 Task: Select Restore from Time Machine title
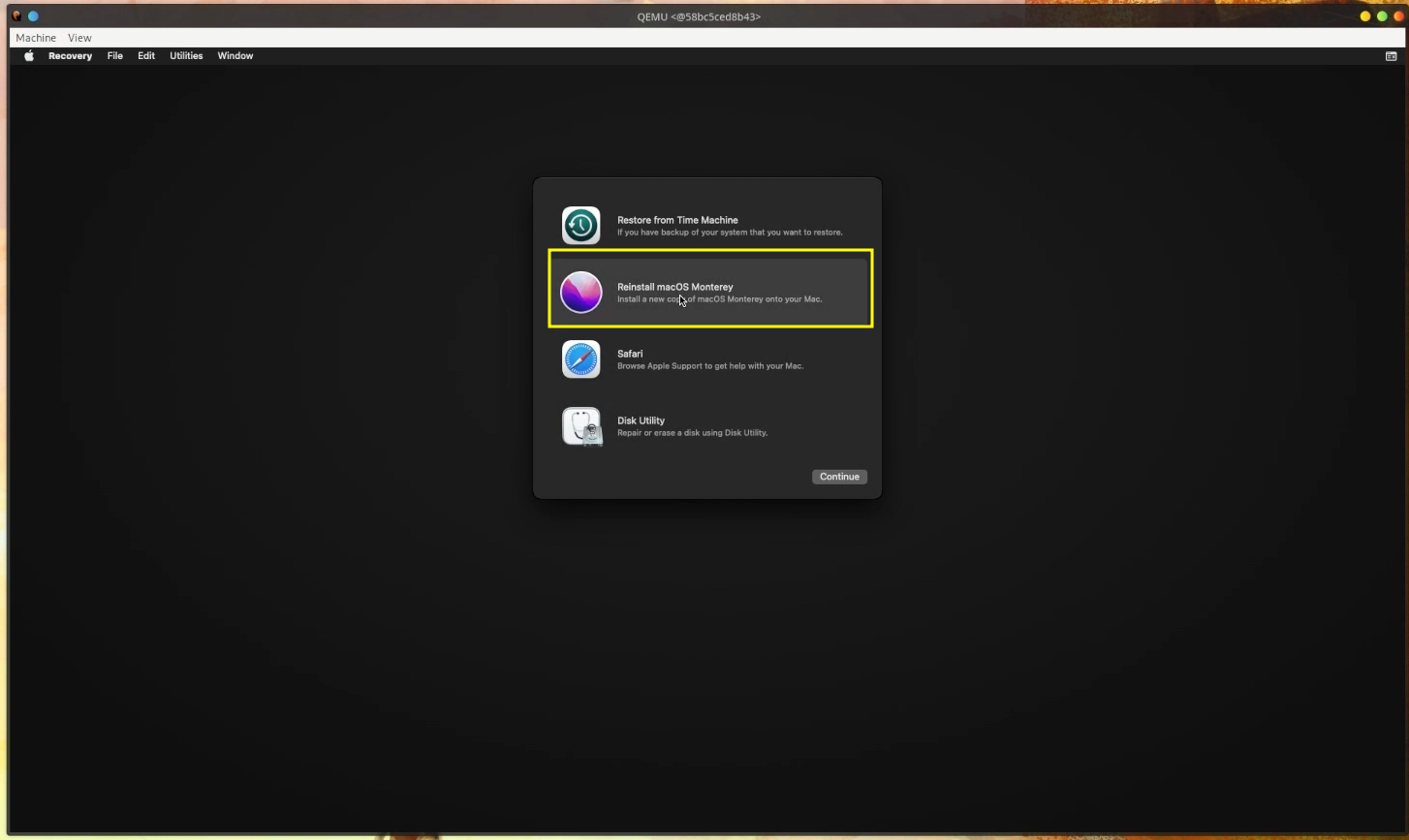click(x=677, y=220)
